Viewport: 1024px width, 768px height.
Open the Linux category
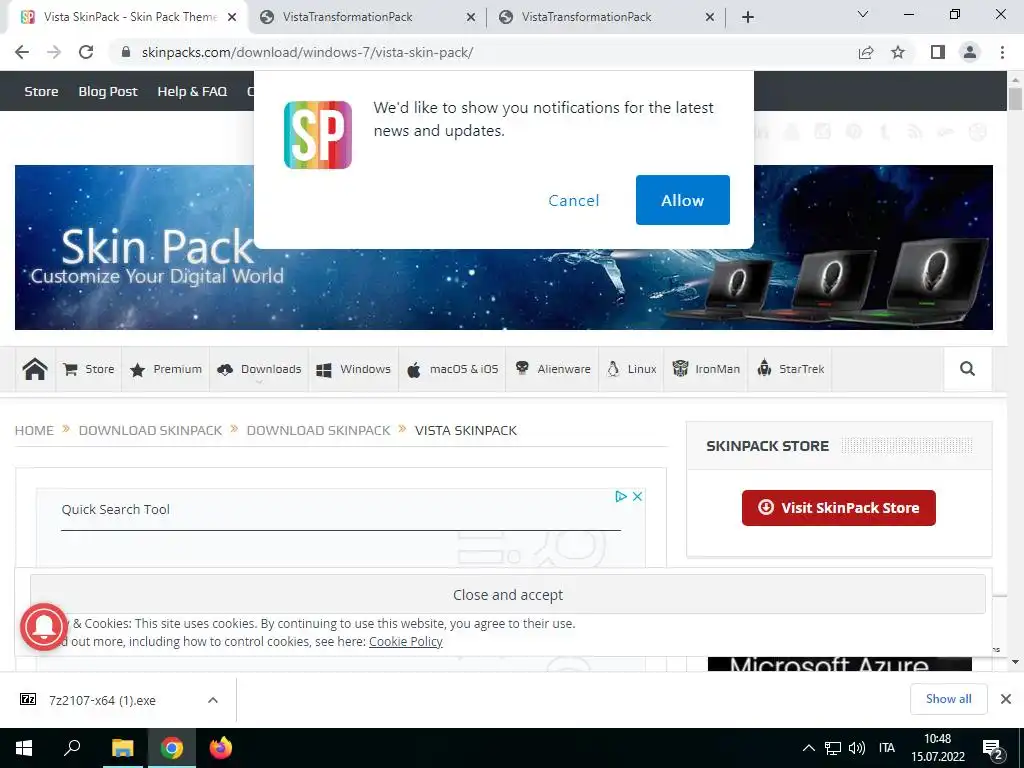click(632, 369)
